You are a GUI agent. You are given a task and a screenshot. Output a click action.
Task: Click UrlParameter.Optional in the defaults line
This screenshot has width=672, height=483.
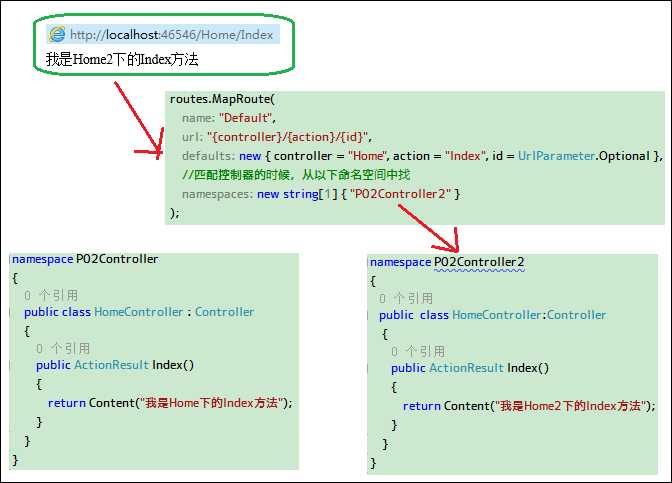[x=584, y=156]
